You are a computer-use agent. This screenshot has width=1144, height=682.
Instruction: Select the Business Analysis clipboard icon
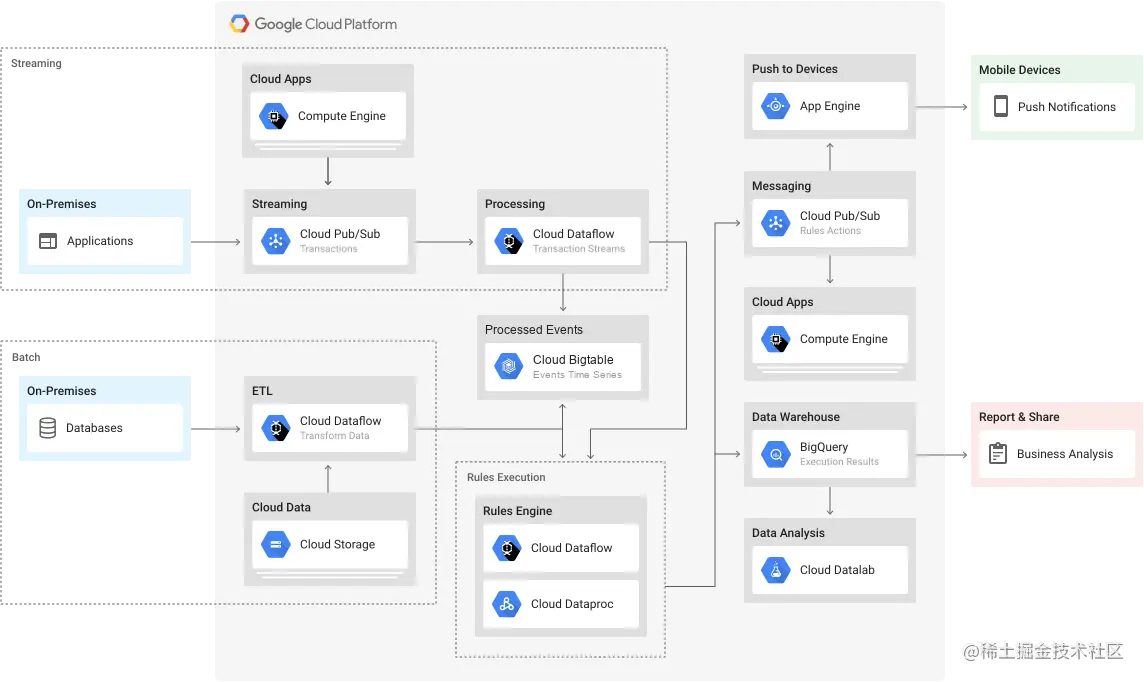pos(997,454)
